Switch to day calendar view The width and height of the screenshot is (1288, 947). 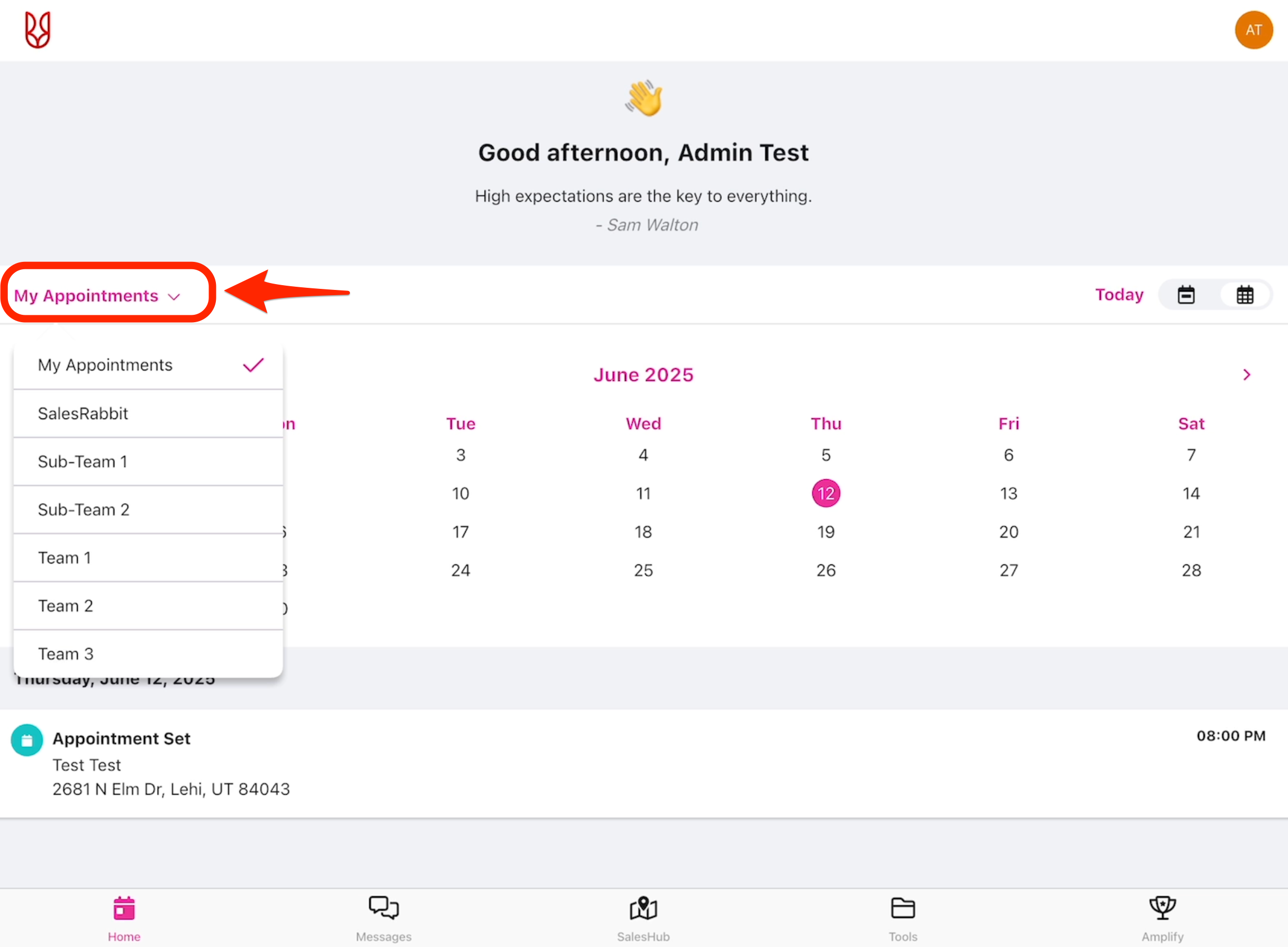(x=1186, y=295)
